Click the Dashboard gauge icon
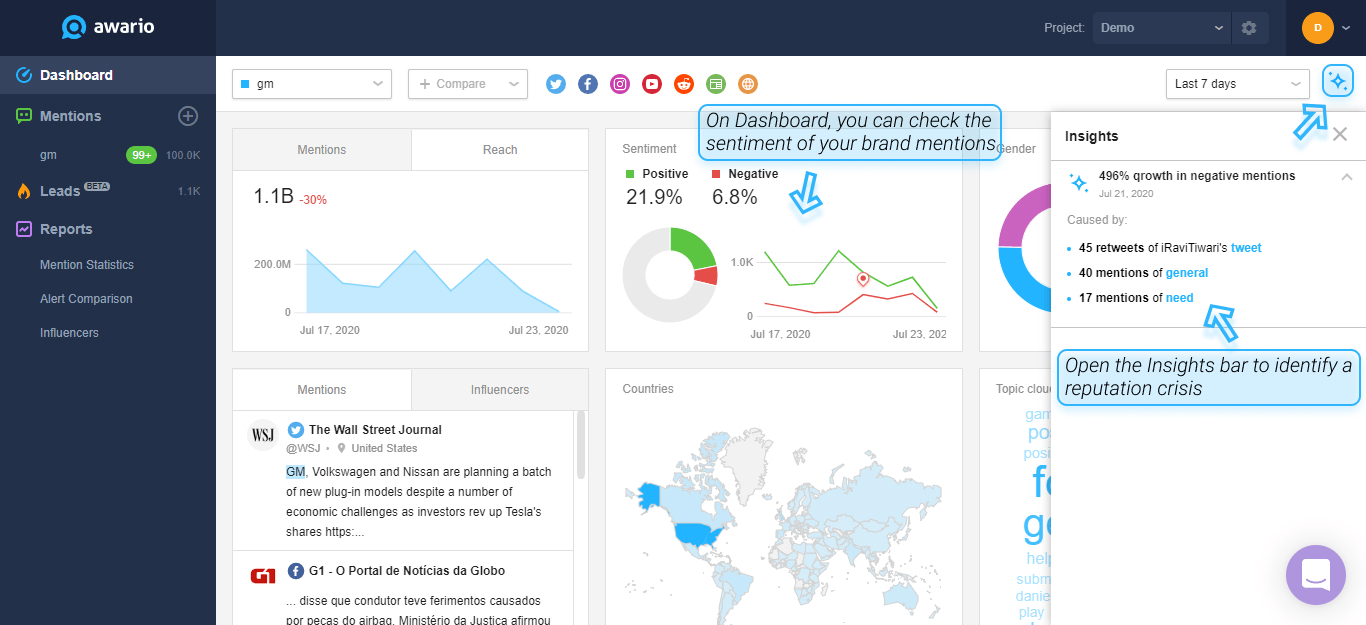1366x625 pixels. click(24, 75)
